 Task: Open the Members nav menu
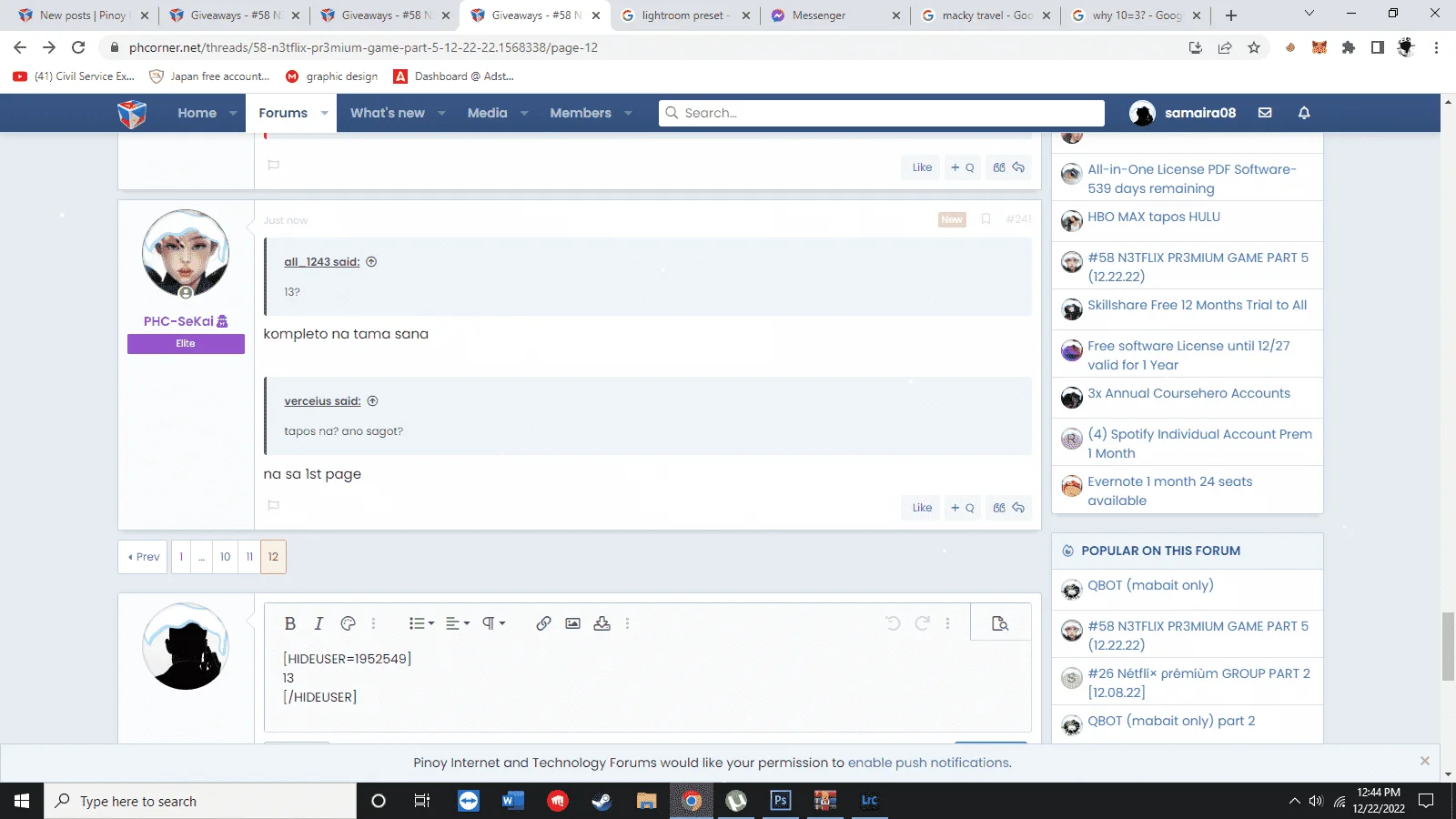pyautogui.click(x=581, y=113)
